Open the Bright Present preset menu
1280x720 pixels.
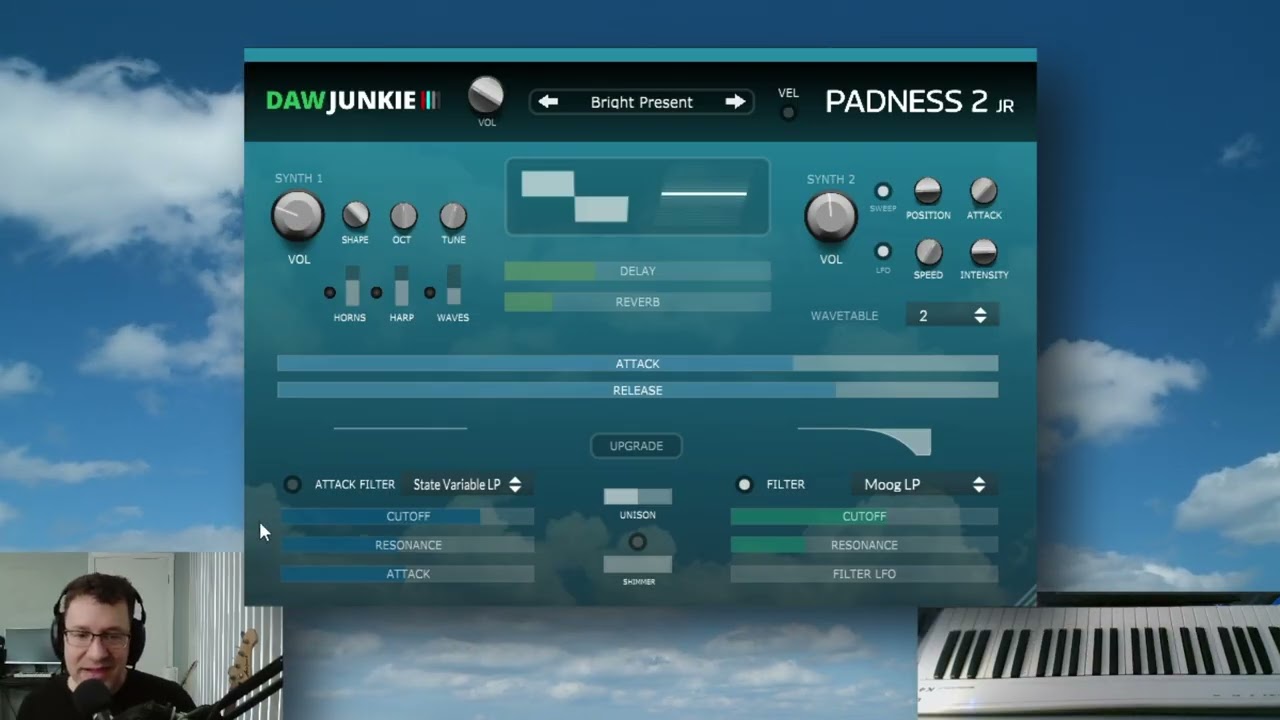tap(641, 102)
